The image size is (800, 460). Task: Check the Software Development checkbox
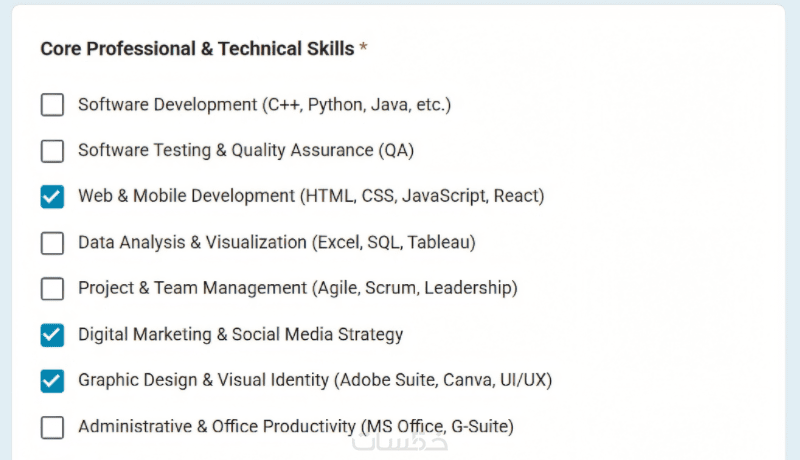click(52, 105)
